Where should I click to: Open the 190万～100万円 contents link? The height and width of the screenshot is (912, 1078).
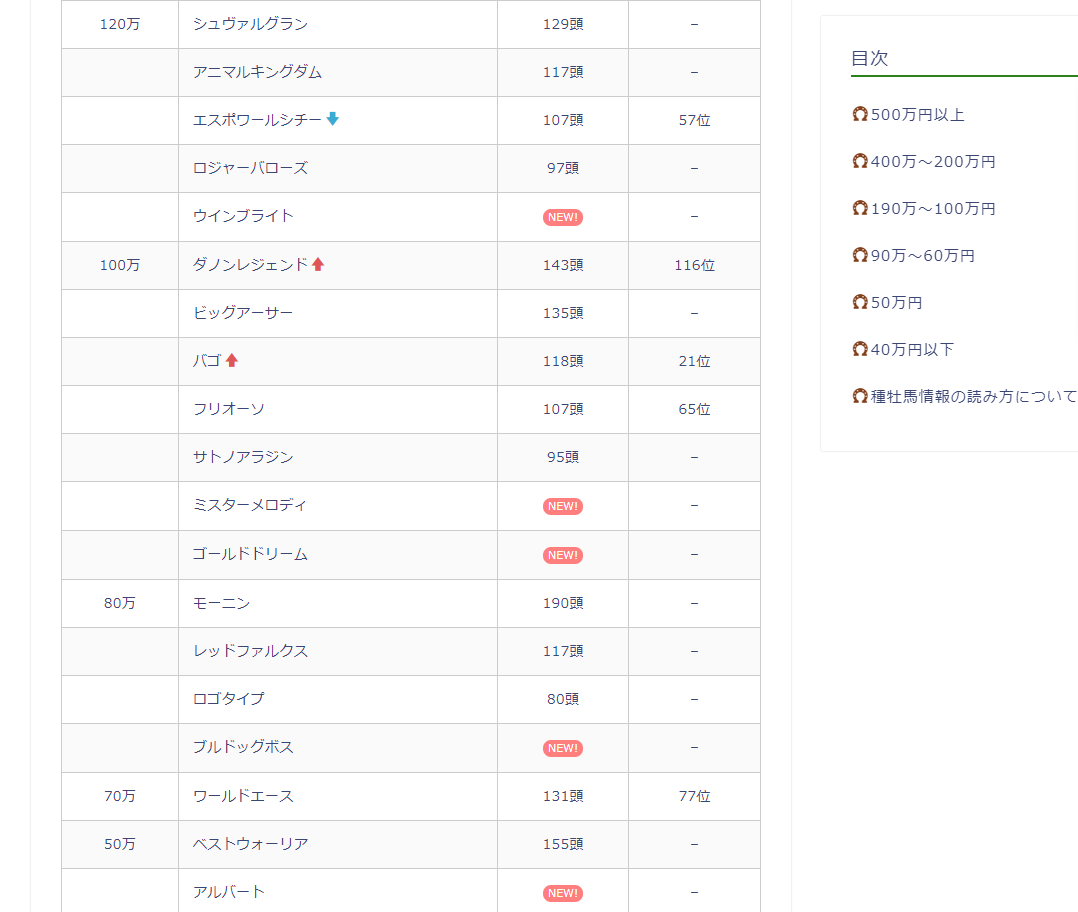pos(932,209)
